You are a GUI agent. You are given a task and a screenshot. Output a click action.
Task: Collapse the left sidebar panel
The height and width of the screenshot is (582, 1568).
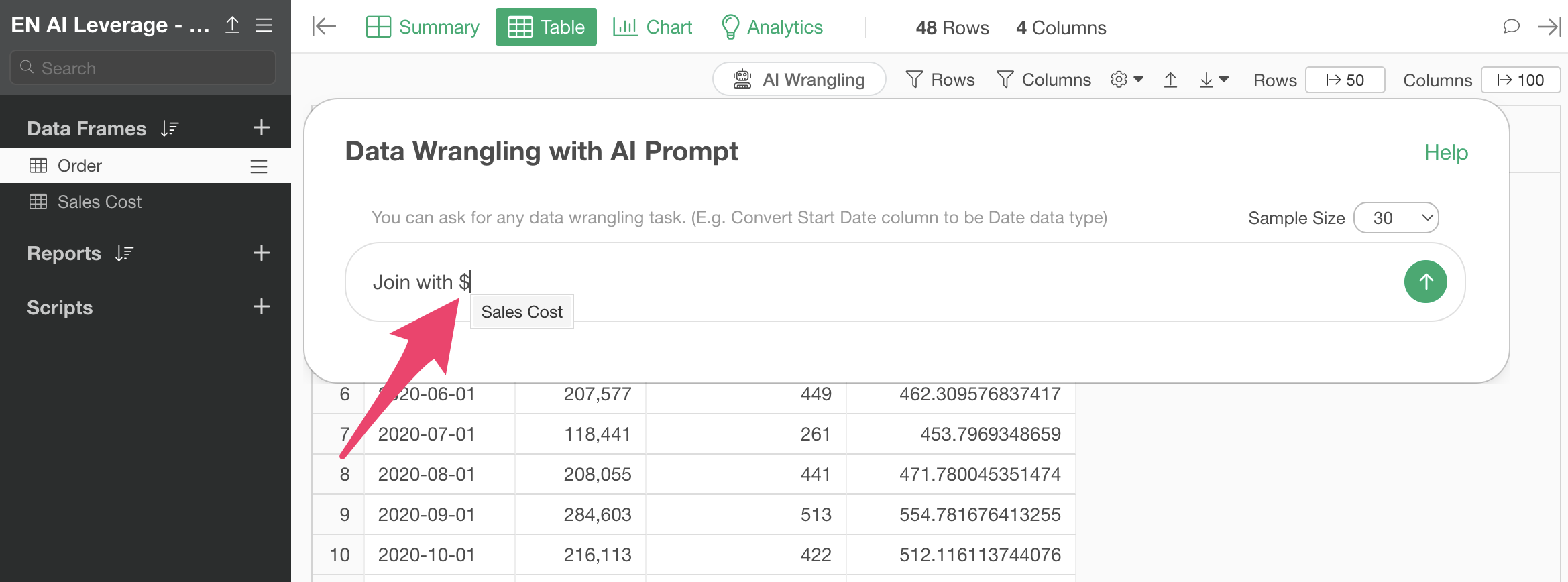coord(324,27)
